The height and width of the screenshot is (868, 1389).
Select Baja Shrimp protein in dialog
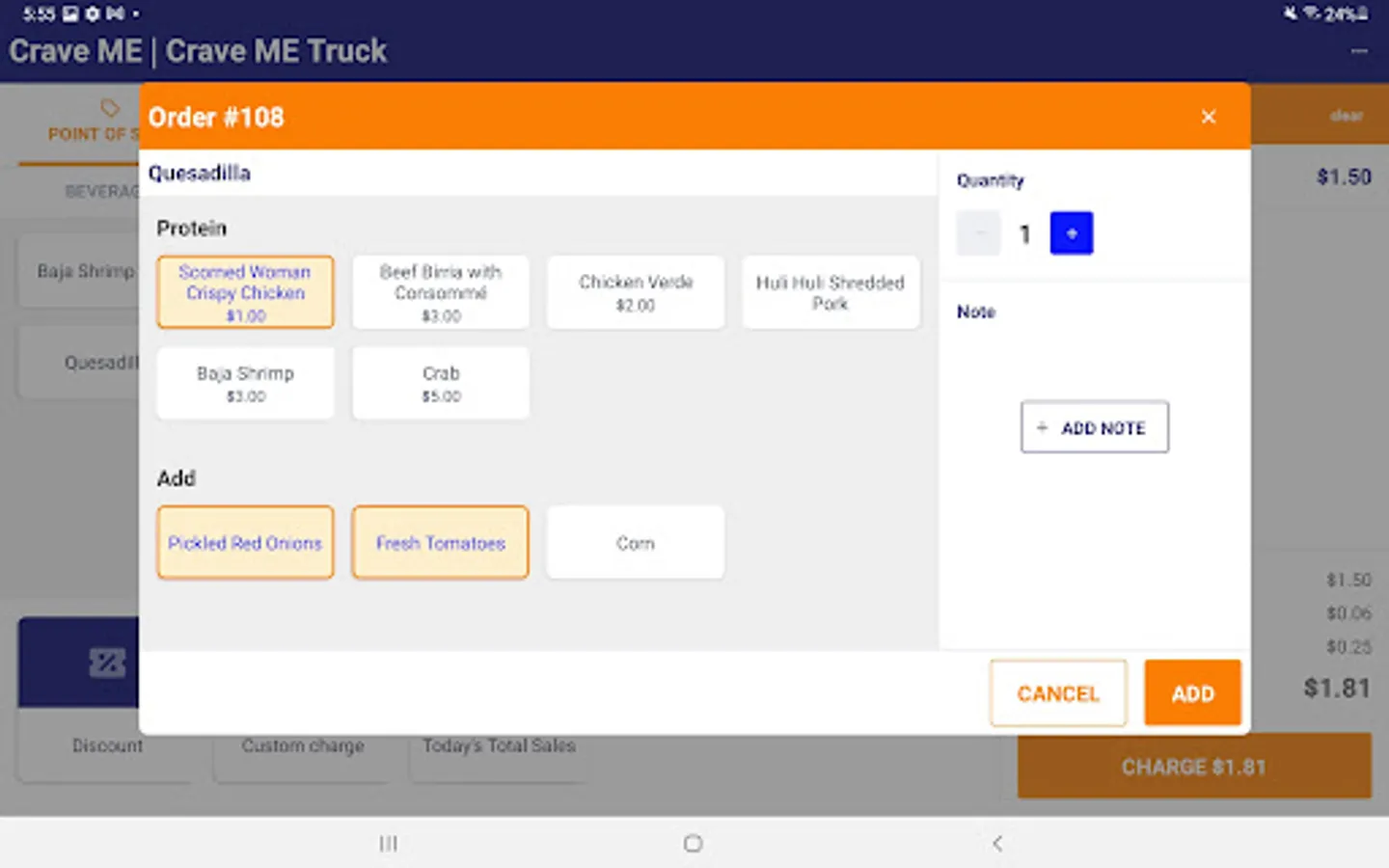tap(245, 383)
